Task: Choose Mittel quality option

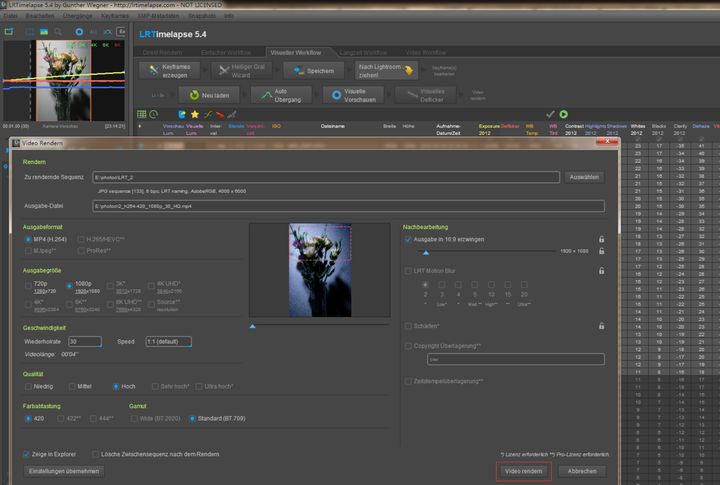Action: pos(72,387)
